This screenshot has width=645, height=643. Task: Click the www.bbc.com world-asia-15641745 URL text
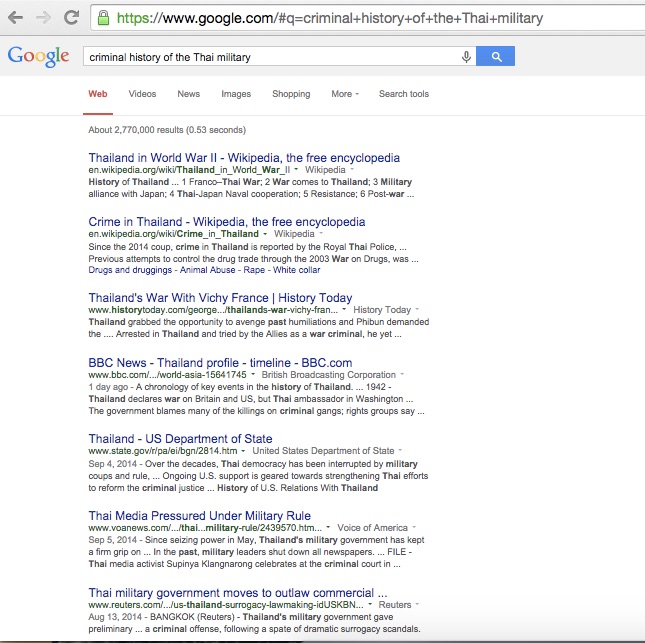[167, 375]
